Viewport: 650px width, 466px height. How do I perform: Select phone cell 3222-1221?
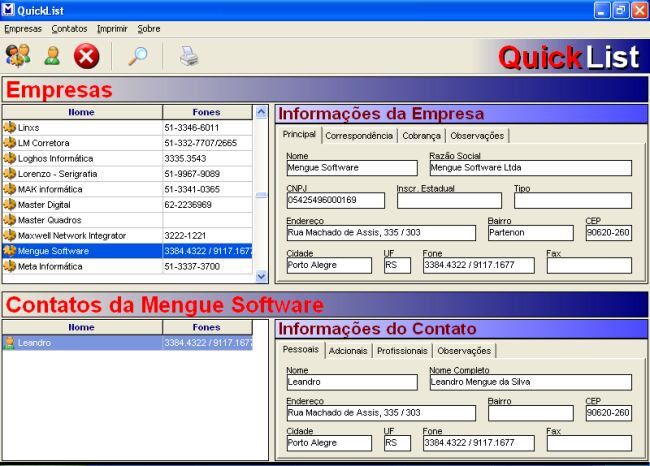click(x=207, y=235)
